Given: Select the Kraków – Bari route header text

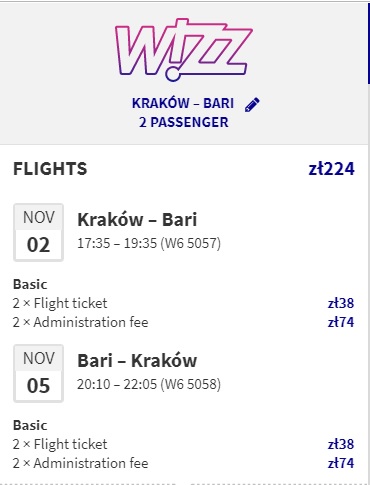Looking at the screenshot, I should click(x=183, y=103).
